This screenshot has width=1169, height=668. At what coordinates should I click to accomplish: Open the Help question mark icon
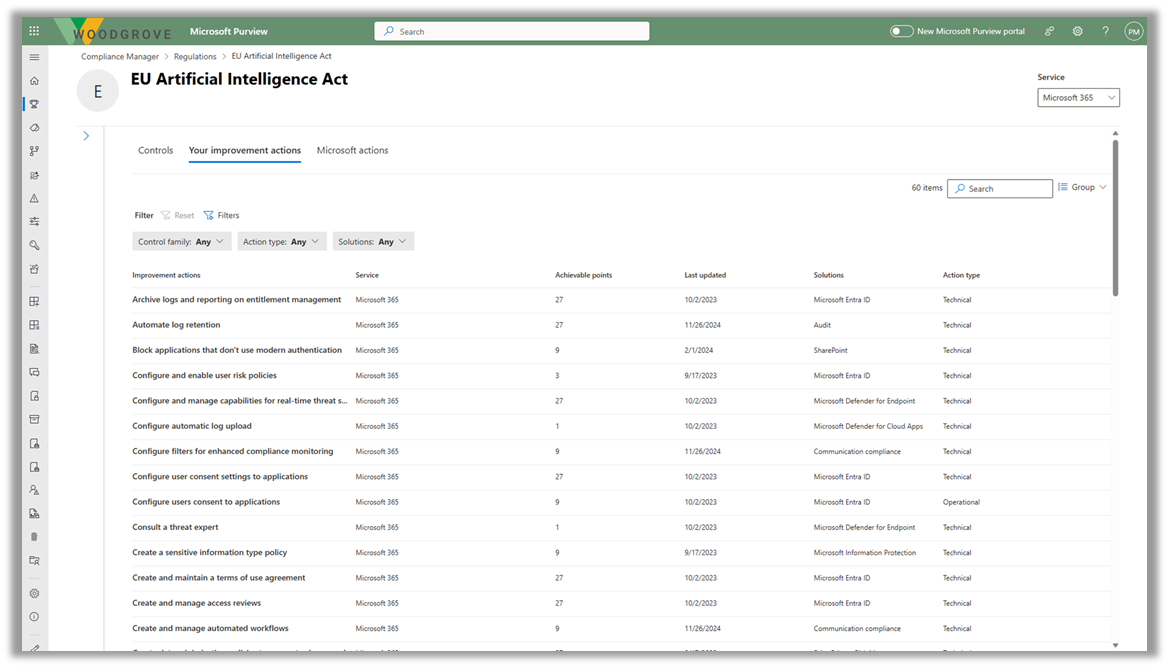pos(1106,31)
